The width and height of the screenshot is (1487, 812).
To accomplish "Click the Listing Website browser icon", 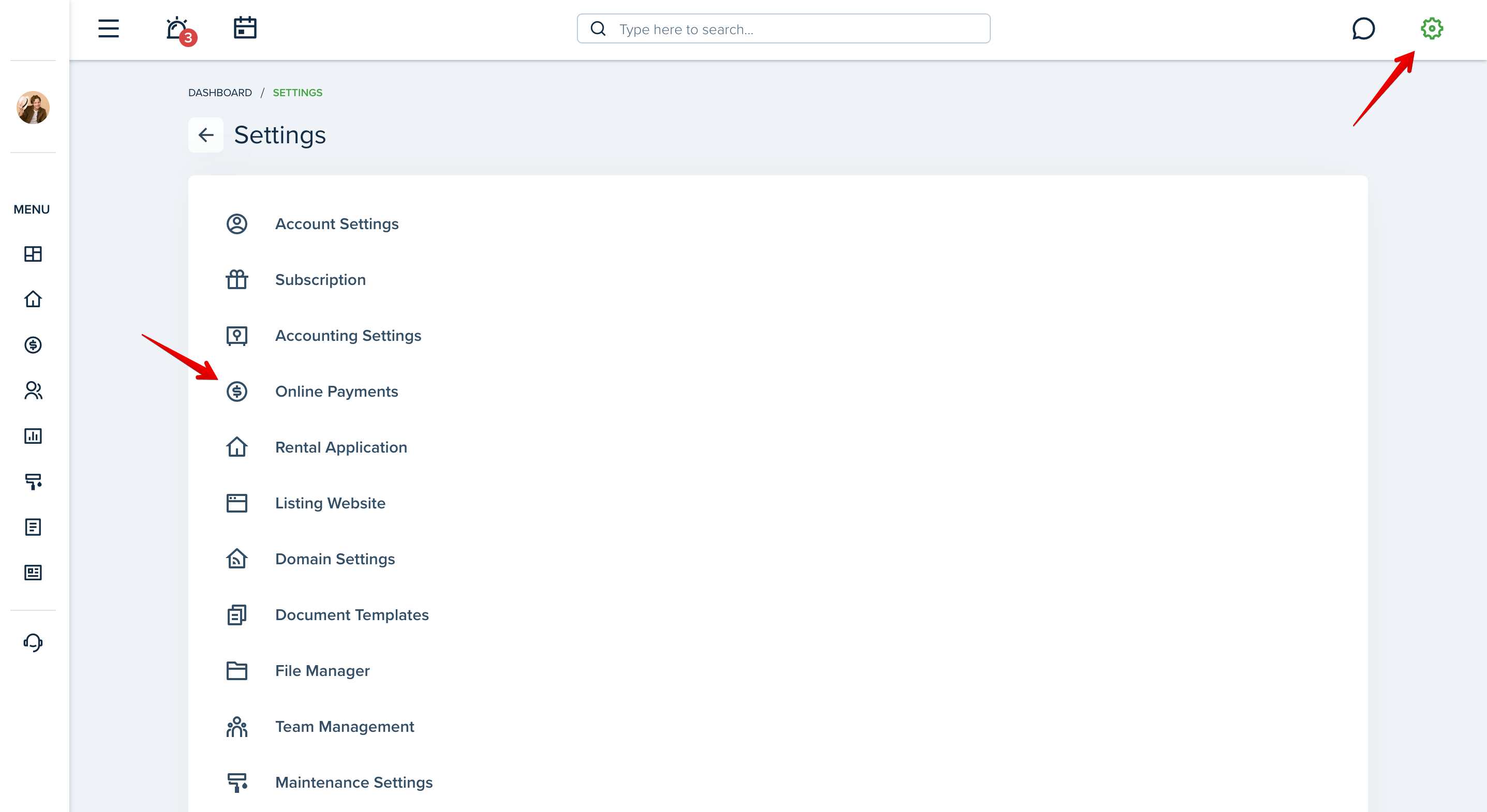I will [x=236, y=503].
